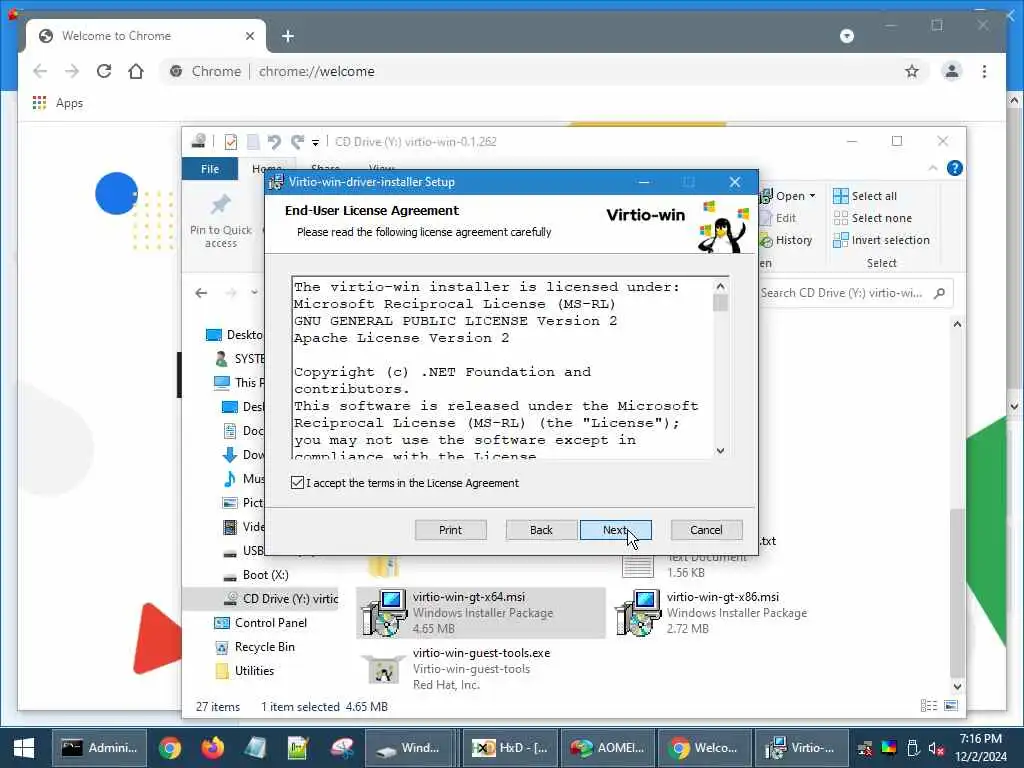Click the properties checkmark icon in quick toolbar
This screenshot has height=768, width=1024.
coord(231,142)
